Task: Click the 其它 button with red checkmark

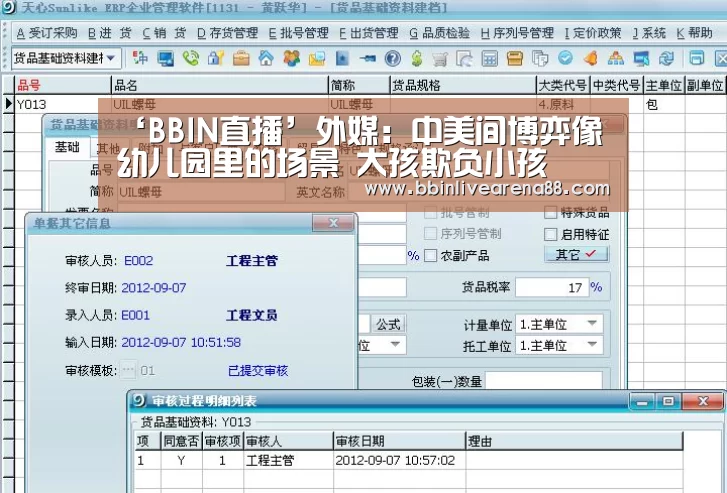Action: pos(576,254)
